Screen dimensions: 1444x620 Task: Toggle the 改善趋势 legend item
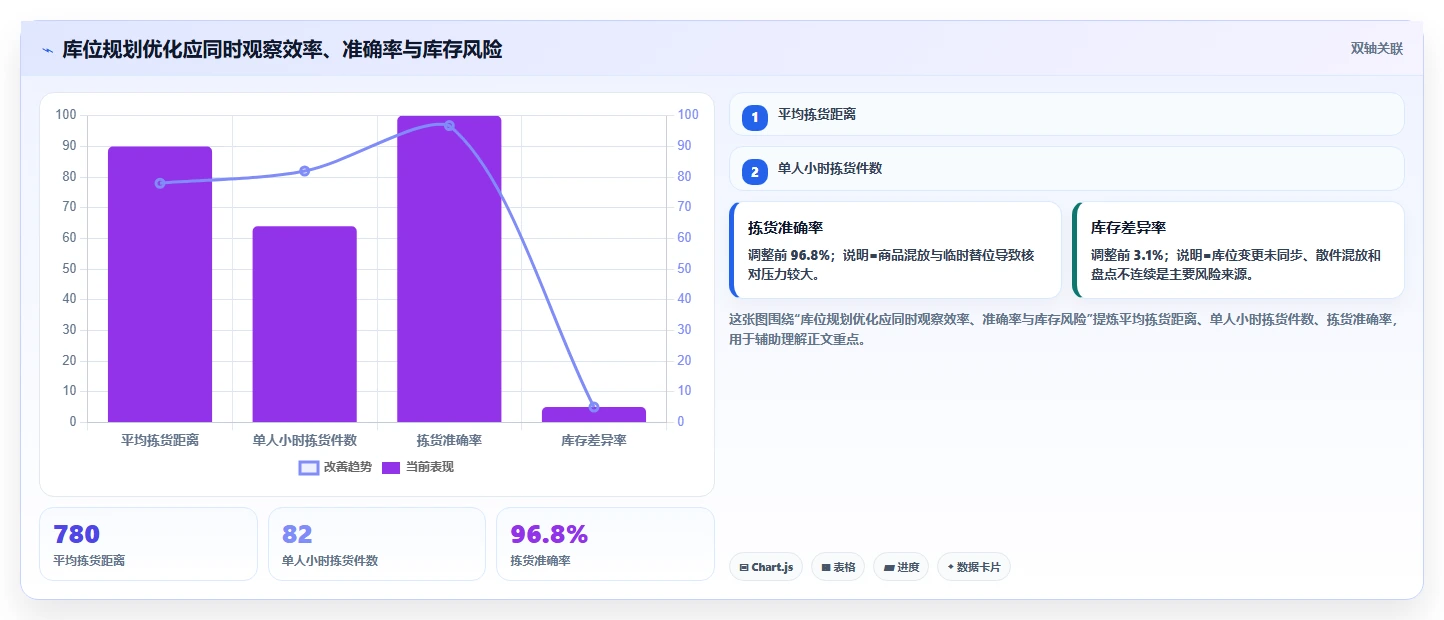pos(335,467)
